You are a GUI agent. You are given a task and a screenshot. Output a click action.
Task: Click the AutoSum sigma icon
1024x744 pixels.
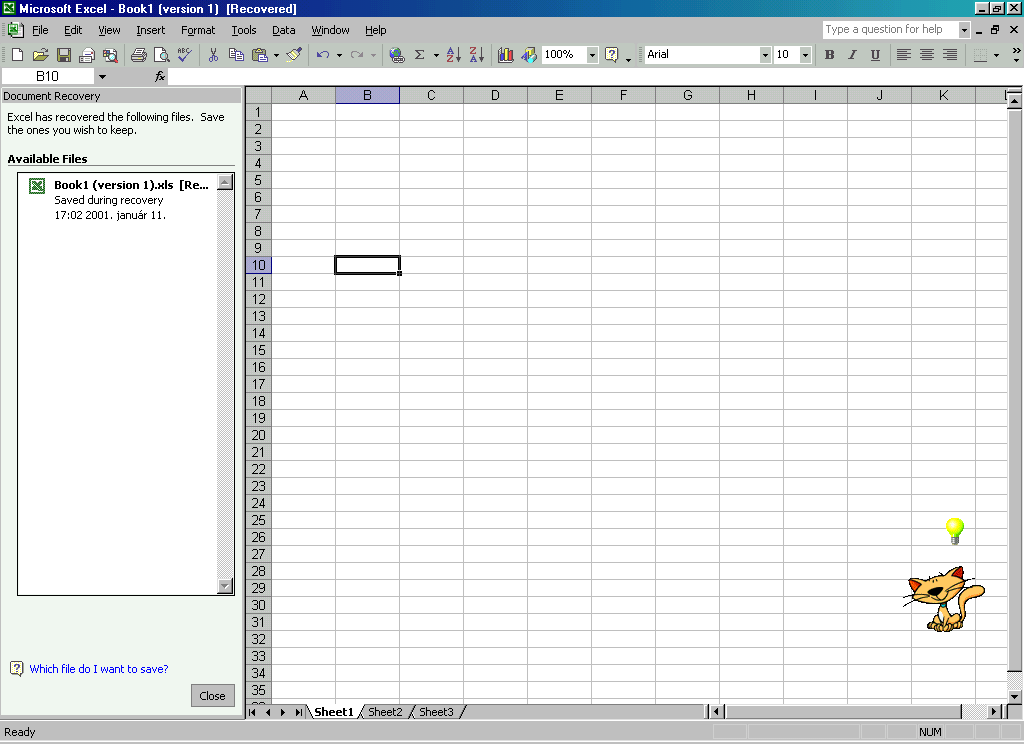(x=420, y=55)
